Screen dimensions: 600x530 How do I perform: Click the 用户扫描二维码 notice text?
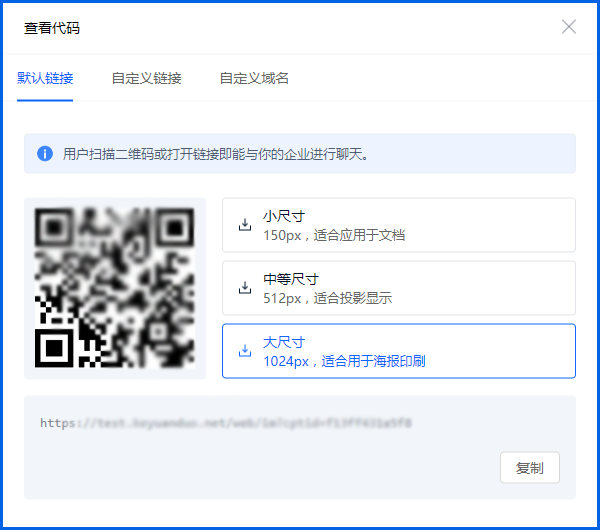pyautogui.click(x=215, y=154)
